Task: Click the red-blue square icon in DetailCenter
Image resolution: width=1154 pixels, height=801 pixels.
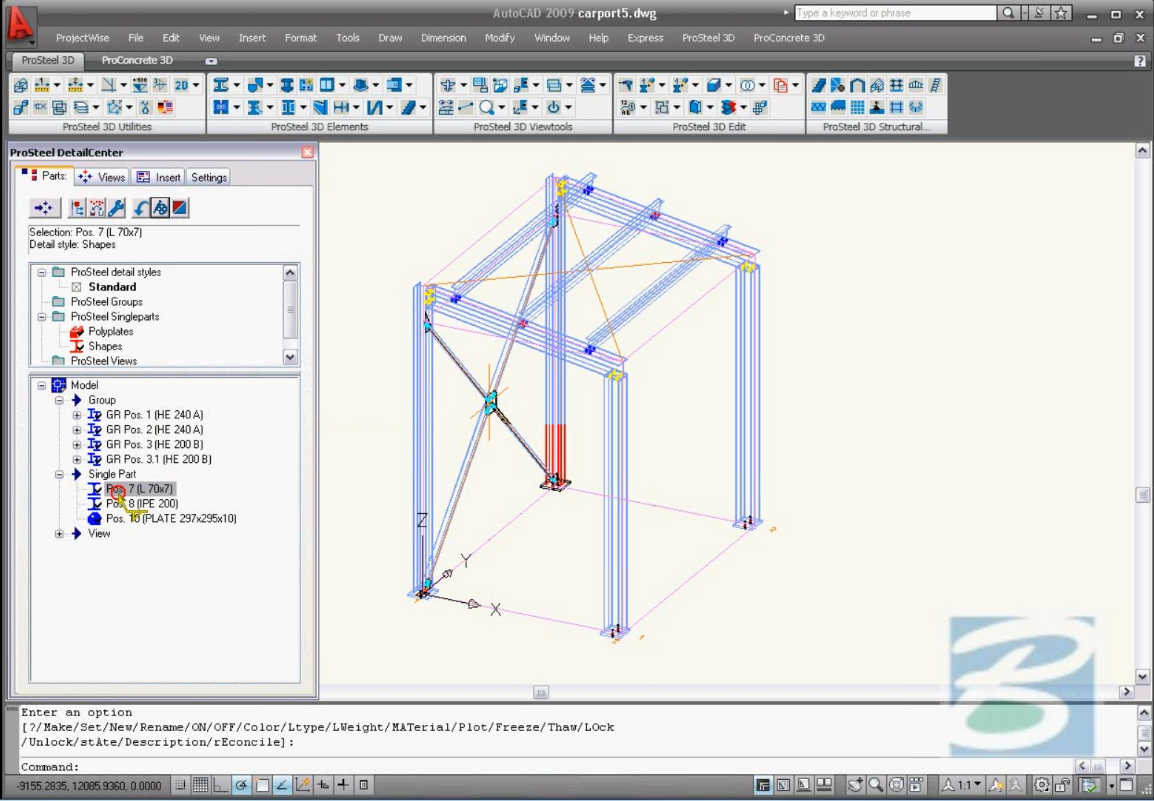Action: click(180, 208)
